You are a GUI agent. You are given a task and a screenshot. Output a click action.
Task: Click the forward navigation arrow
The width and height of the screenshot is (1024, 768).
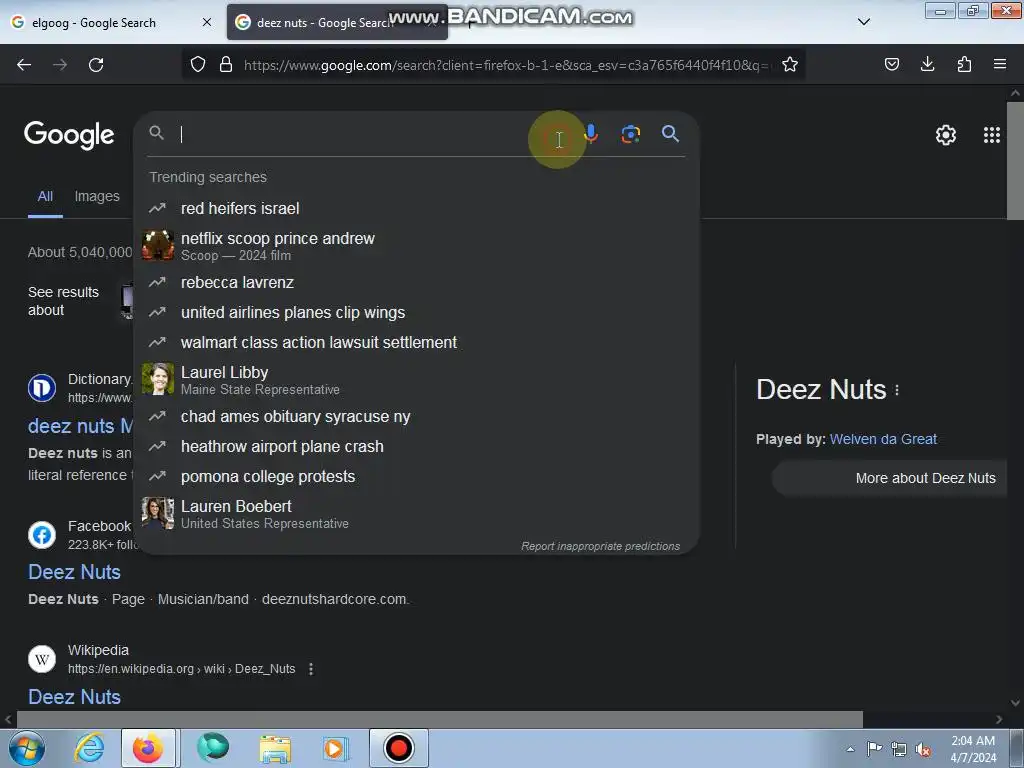click(60, 65)
